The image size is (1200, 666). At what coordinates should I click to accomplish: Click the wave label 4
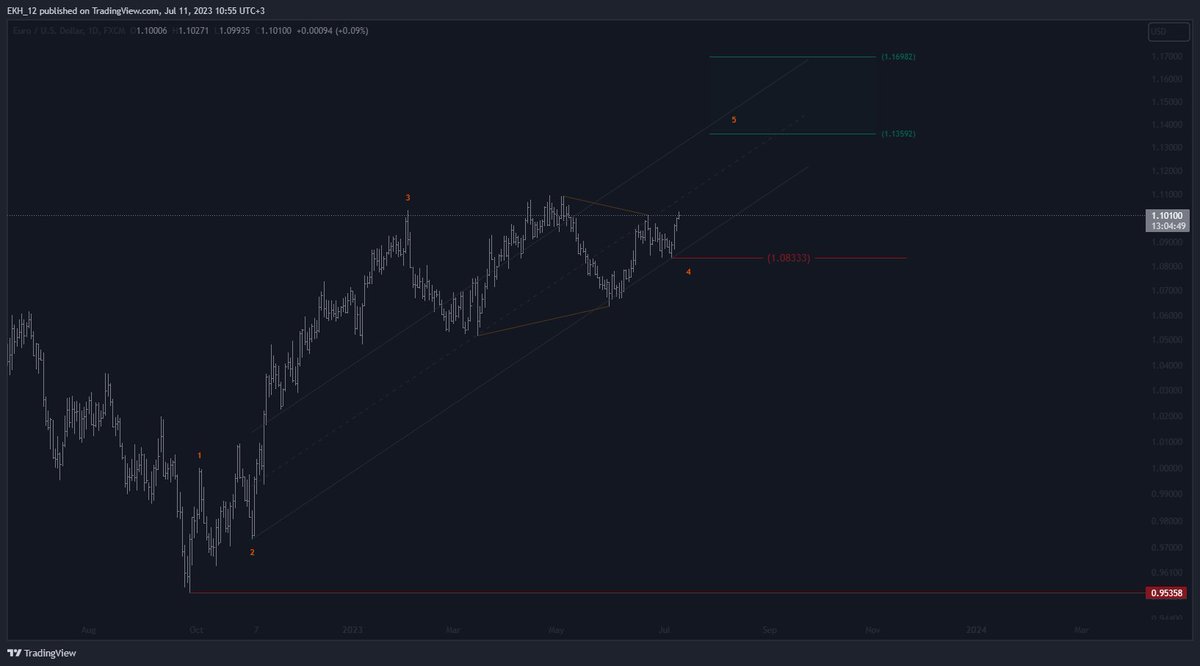coord(689,271)
